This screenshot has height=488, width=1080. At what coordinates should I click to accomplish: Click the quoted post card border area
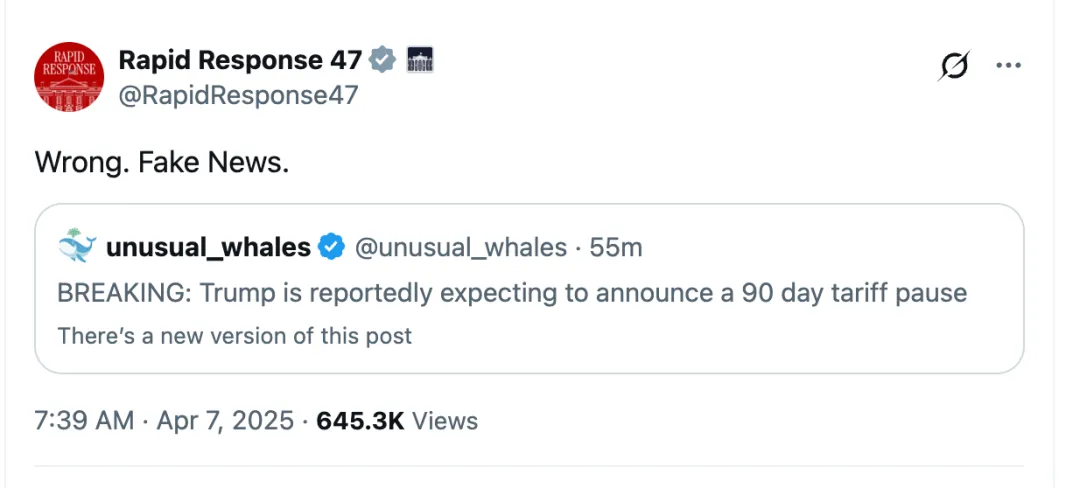529,288
